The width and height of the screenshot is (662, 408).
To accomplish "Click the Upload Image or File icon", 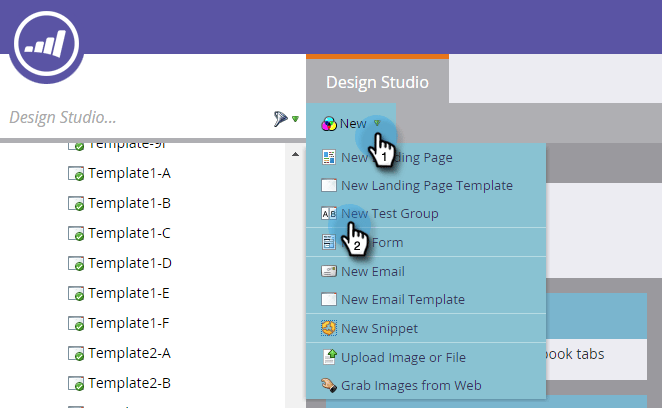I will (x=329, y=357).
